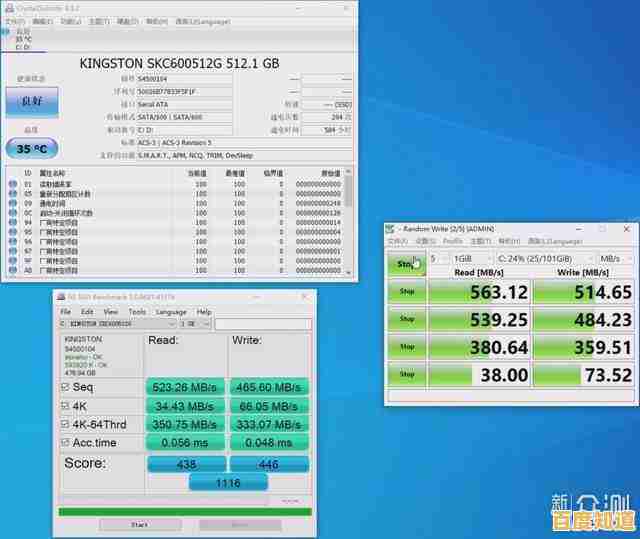The height and width of the screenshot is (539, 640).
Task: Toggle the 4K-64Thrd test checkbox
Action: coord(66,424)
